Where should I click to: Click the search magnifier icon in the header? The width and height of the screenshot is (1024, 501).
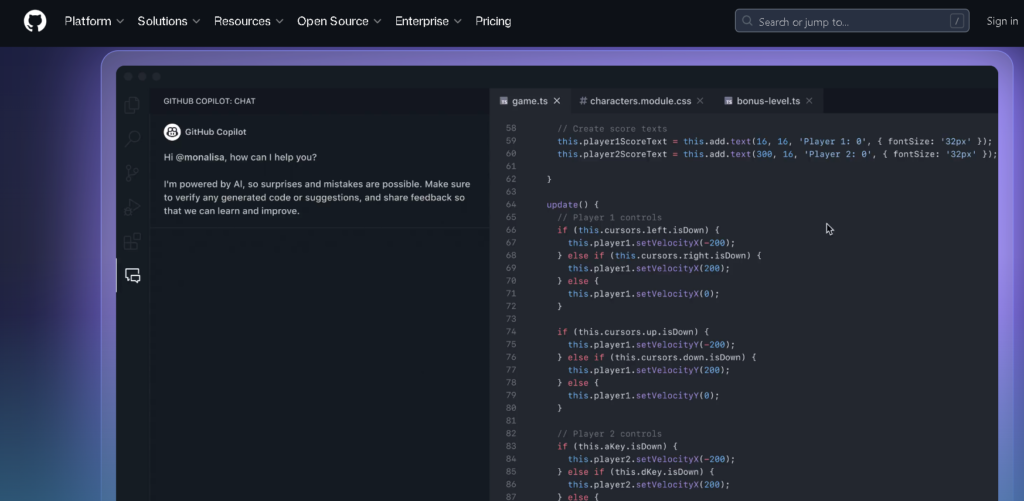(748, 22)
